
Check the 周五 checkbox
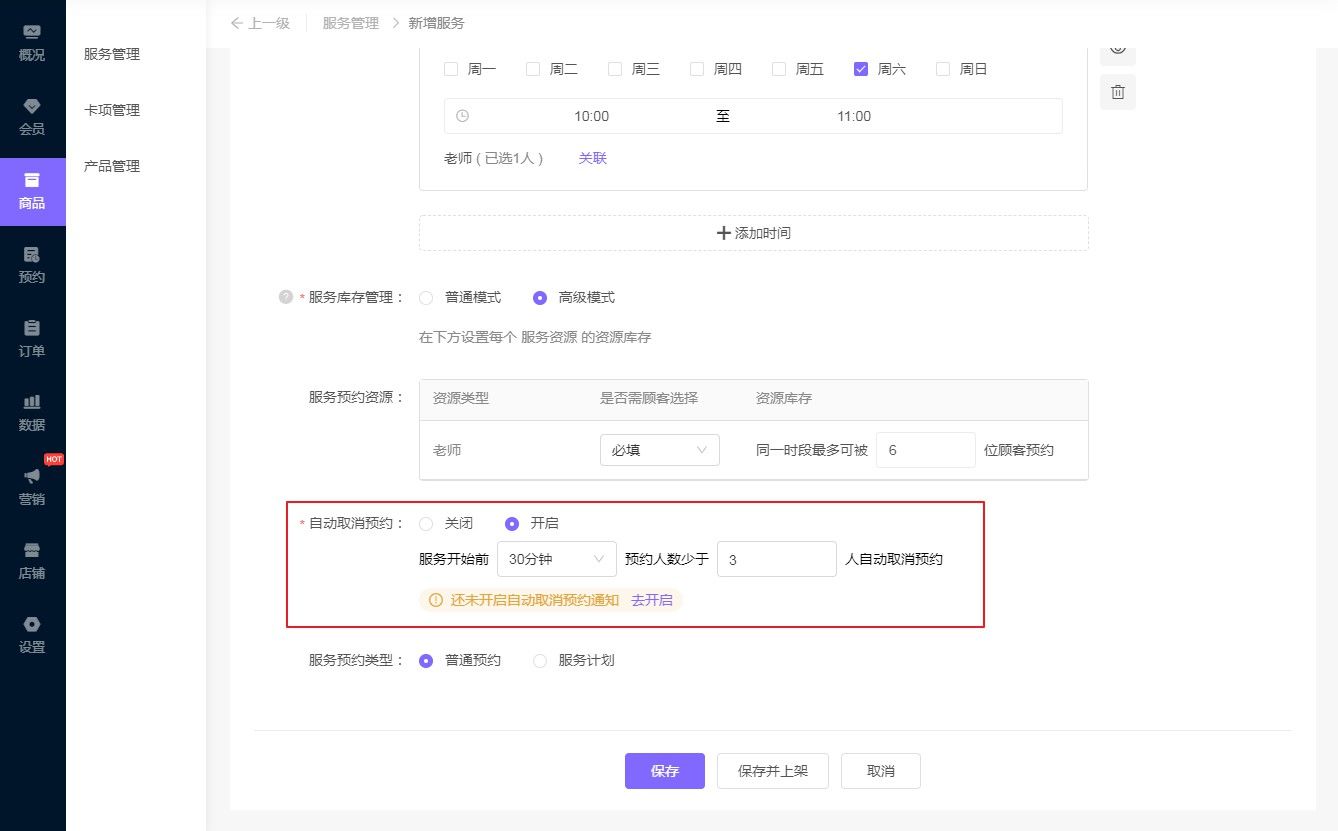pos(779,69)
